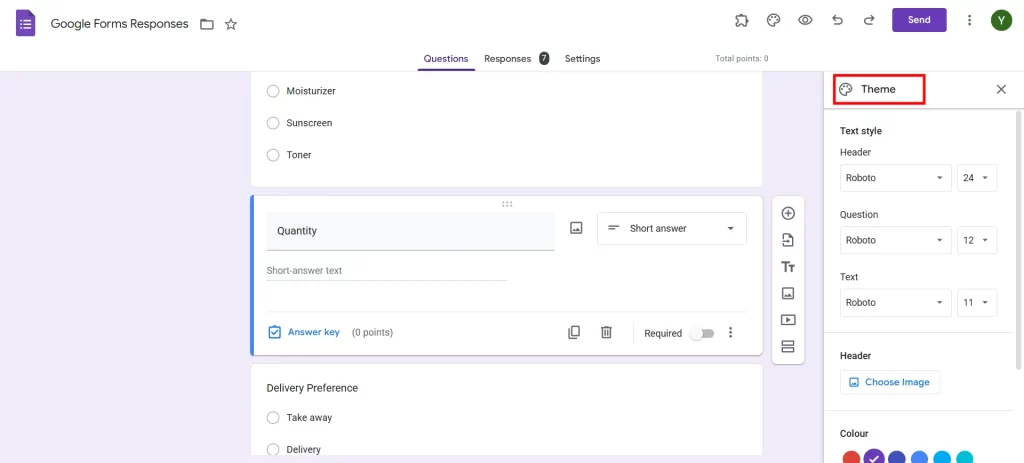The image size is (1024, 463).
Task: Open the Short answer question type dropdown
Action: click(671, 229)
